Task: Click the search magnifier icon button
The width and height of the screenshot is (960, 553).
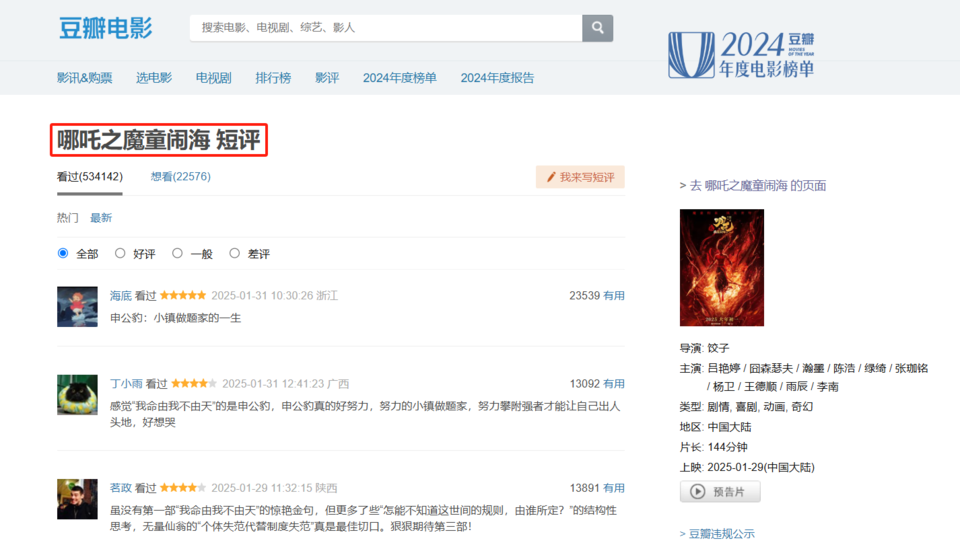Action: click(597, 28)
